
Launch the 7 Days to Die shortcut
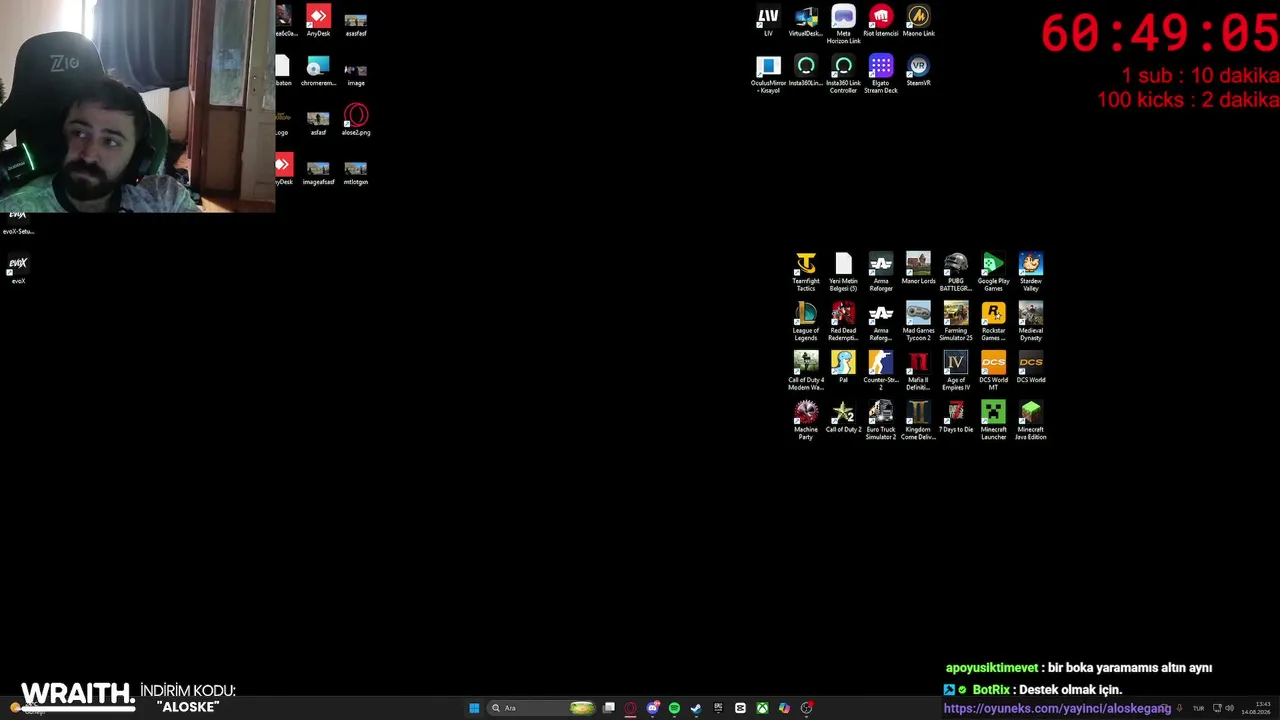(x=956, y=417)
